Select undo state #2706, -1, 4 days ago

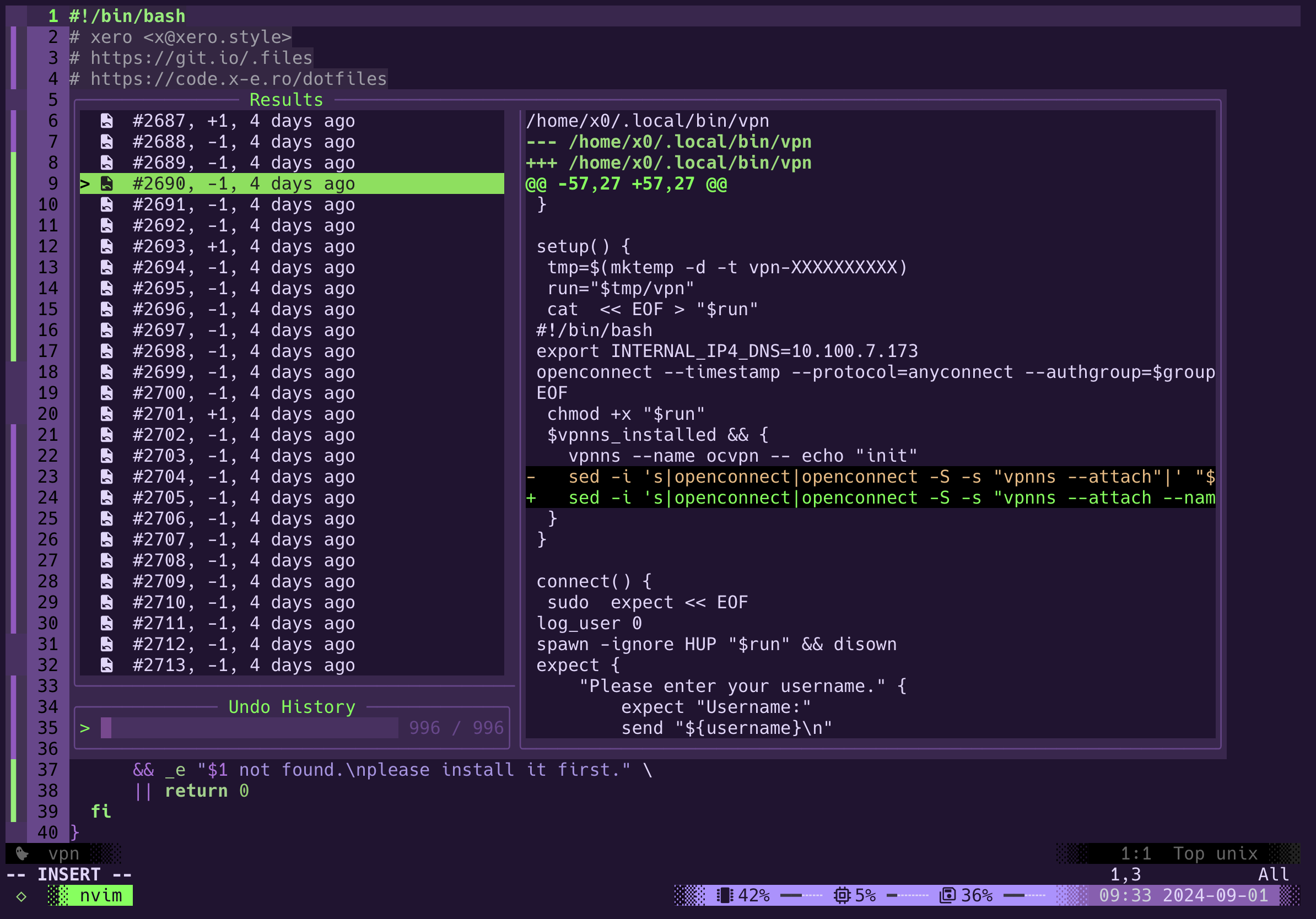(292, 518)
